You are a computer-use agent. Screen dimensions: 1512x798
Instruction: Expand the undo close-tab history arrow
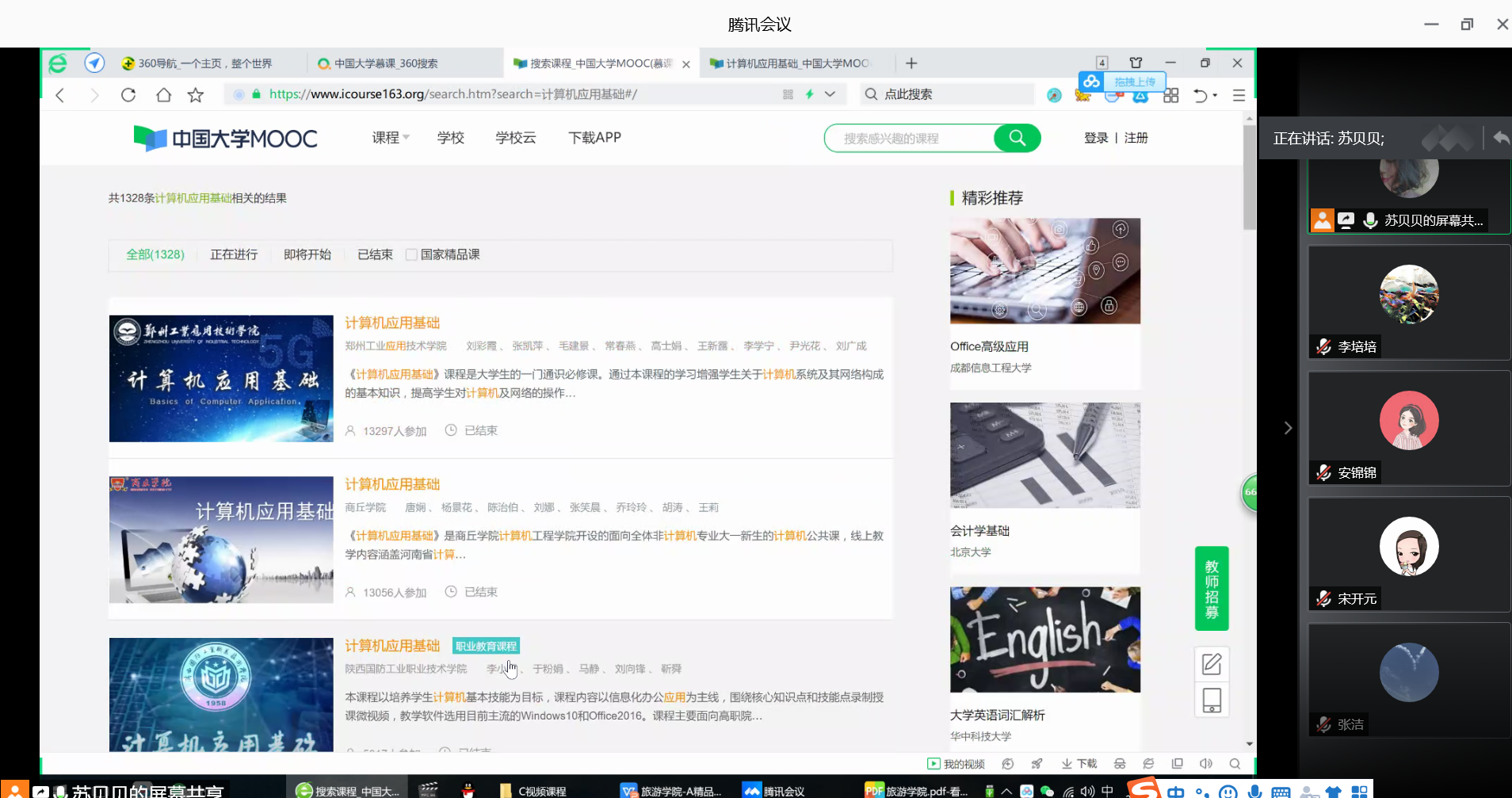click(x=1215, y=95)
